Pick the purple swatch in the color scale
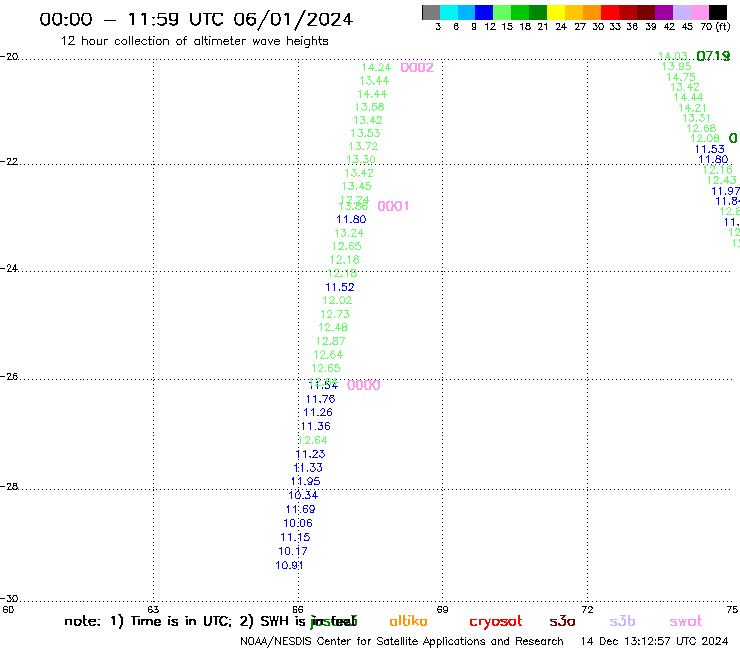 pyautogui.click(x=664, y=12)
